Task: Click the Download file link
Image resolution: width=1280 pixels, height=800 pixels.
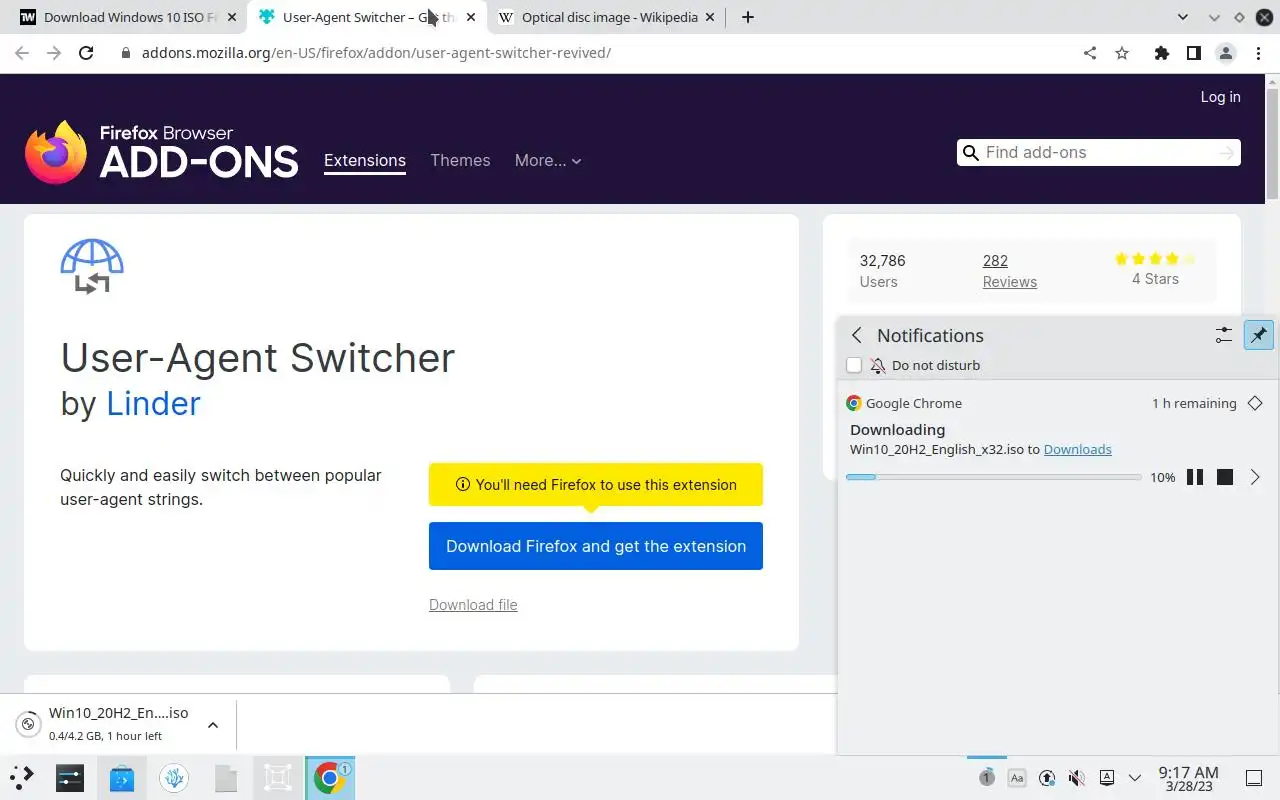Action: point(473,605)
